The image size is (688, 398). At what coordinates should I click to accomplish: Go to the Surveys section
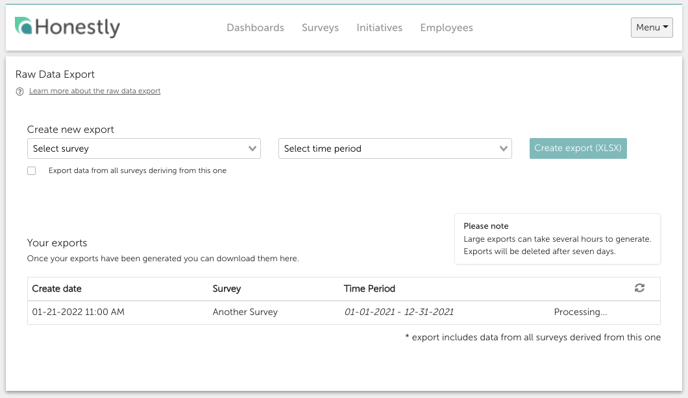pyautogui.click(x=320, y=28)
